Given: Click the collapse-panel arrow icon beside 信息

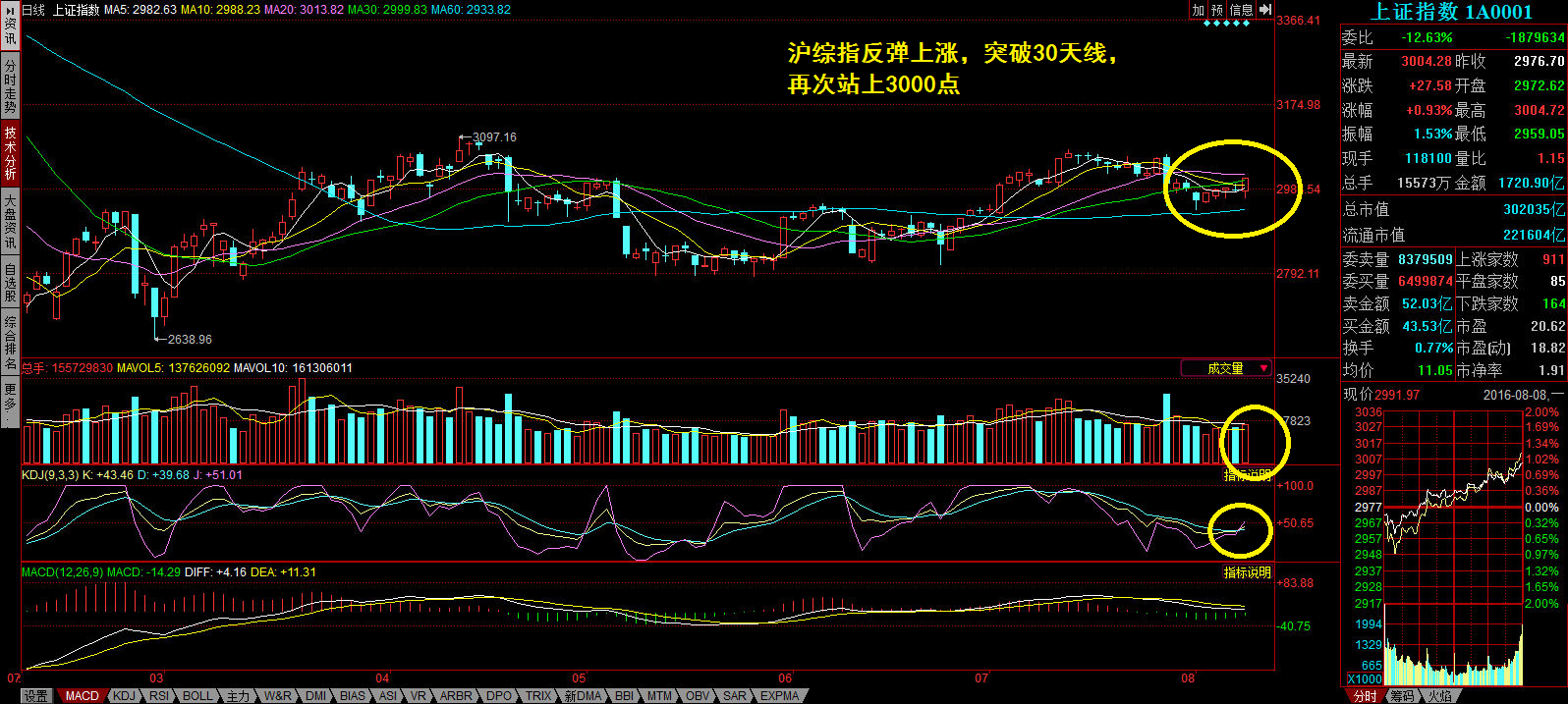Looking at the screenshot, I should pyautogui.click(x=1265, y=10).
